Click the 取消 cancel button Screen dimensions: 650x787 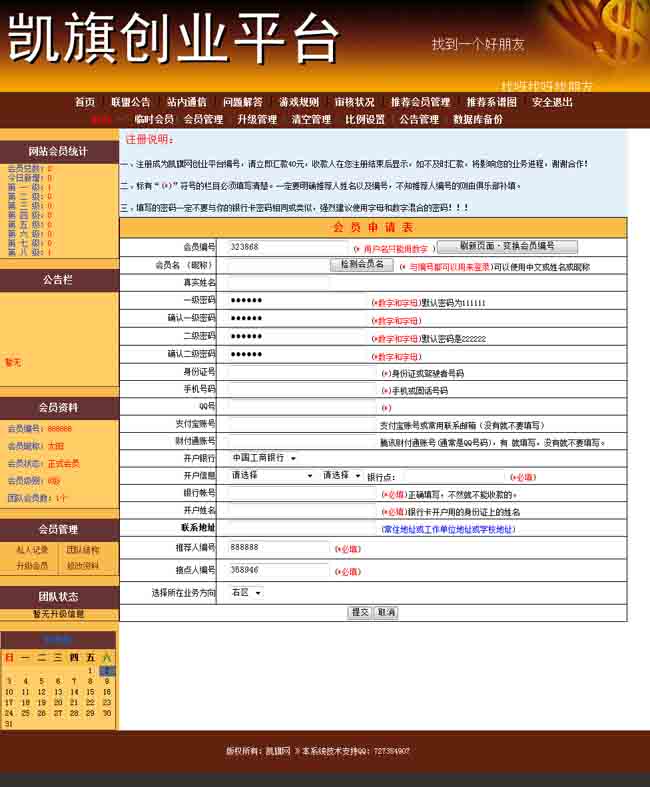(x=386, y=612)
